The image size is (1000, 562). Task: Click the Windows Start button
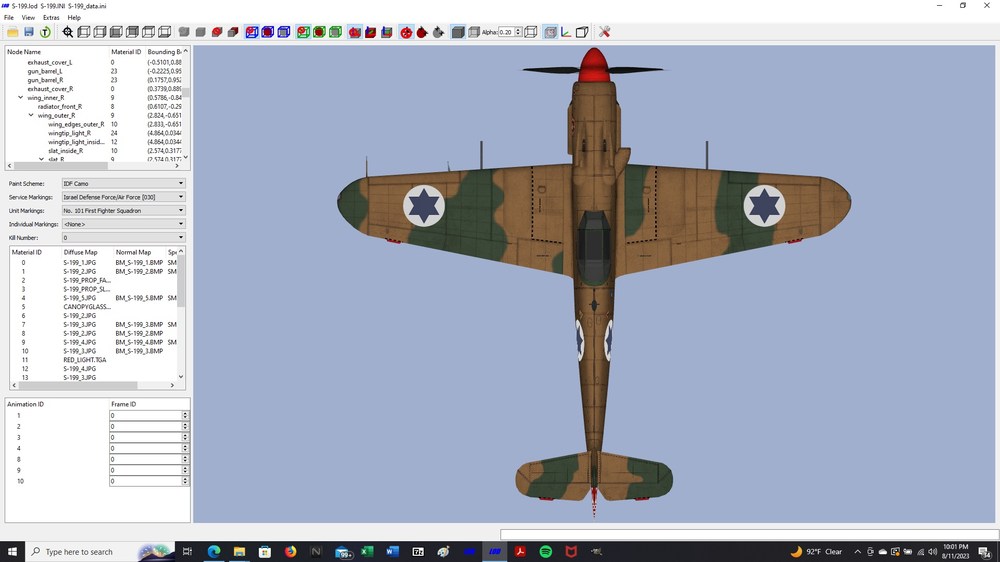click(x=12, y=552)
